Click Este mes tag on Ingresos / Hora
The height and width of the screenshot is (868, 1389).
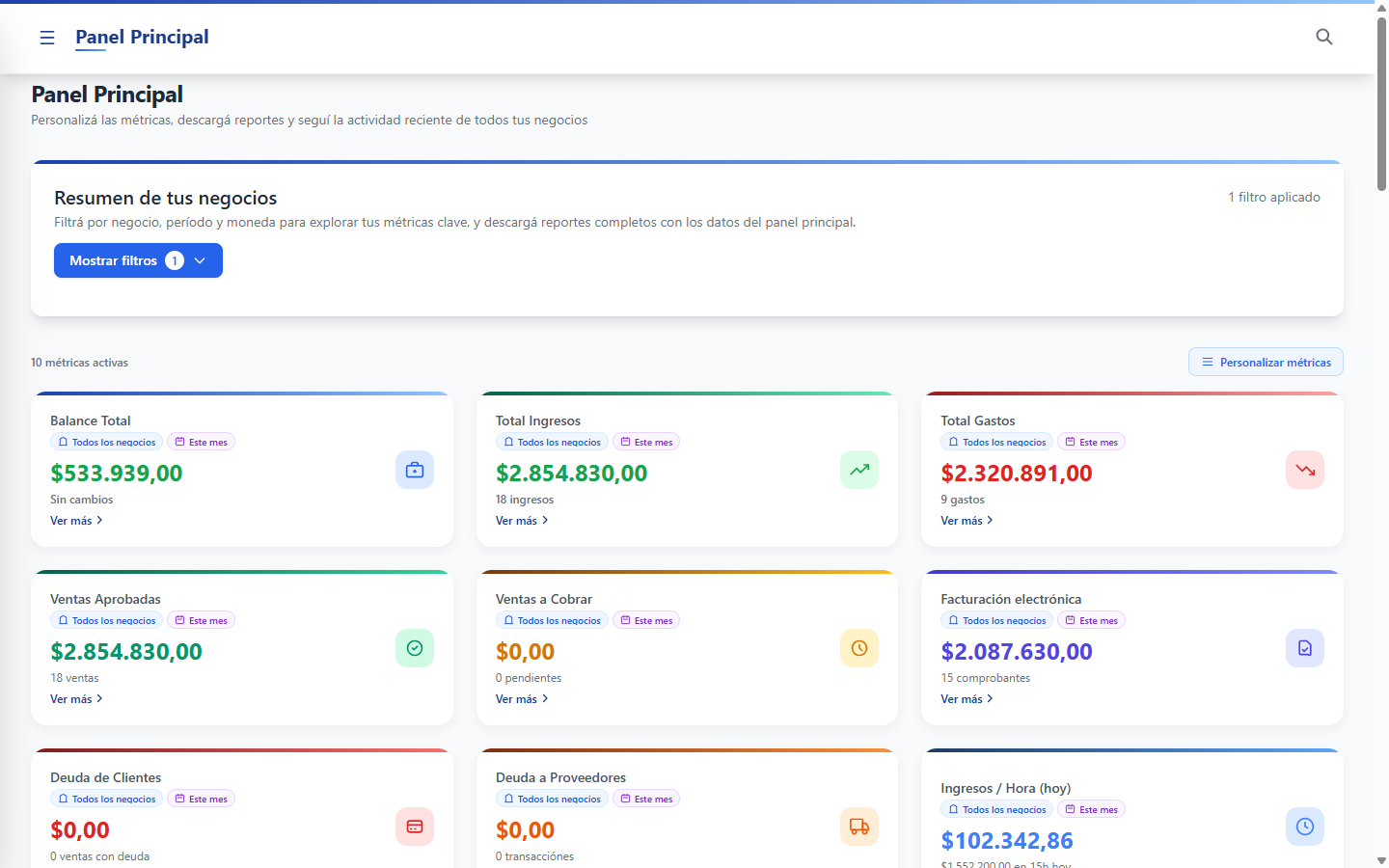[x=1092, y=809]
